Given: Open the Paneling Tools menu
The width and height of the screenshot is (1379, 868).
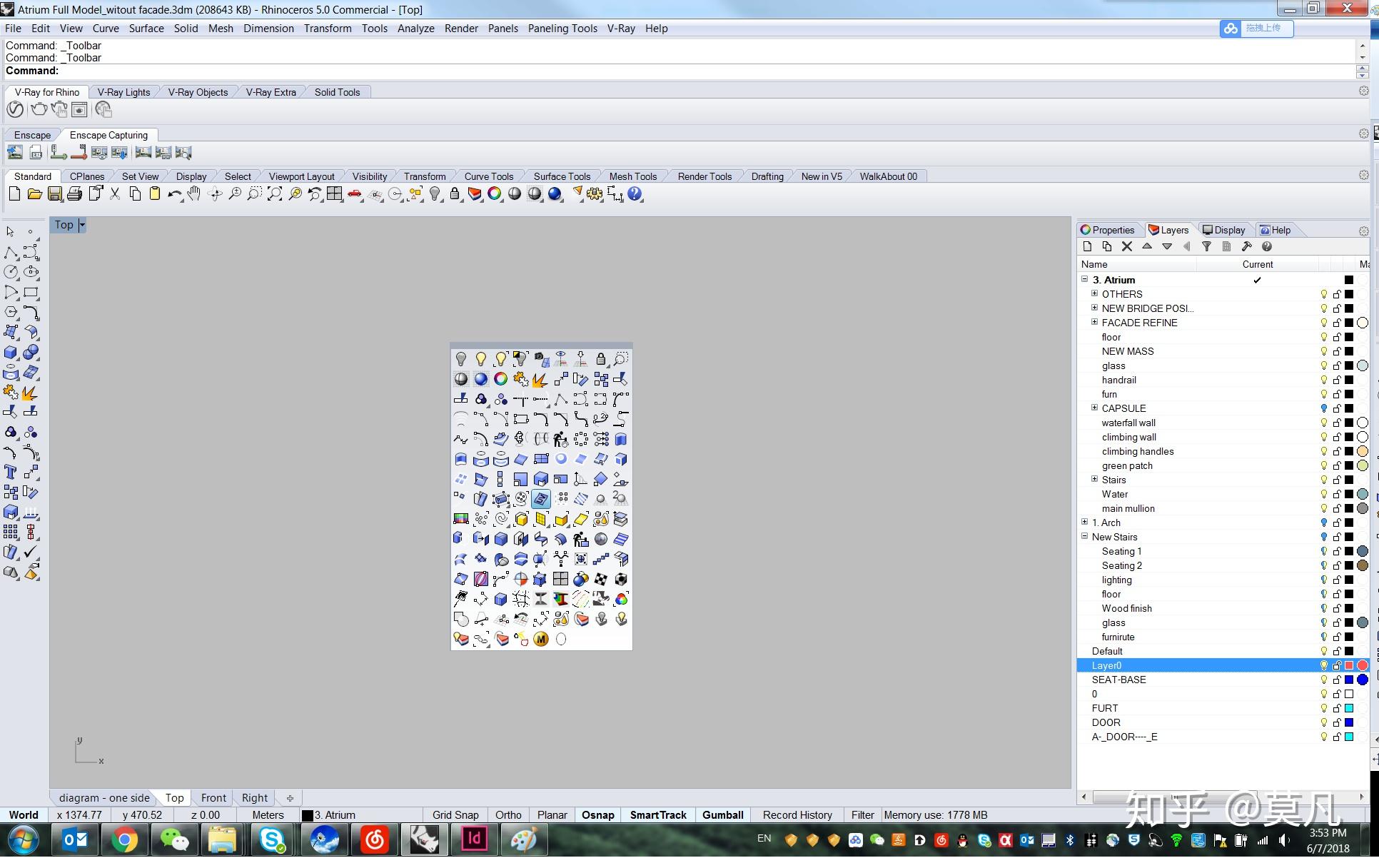Looking at the screenshot, I should click(562, 29).
